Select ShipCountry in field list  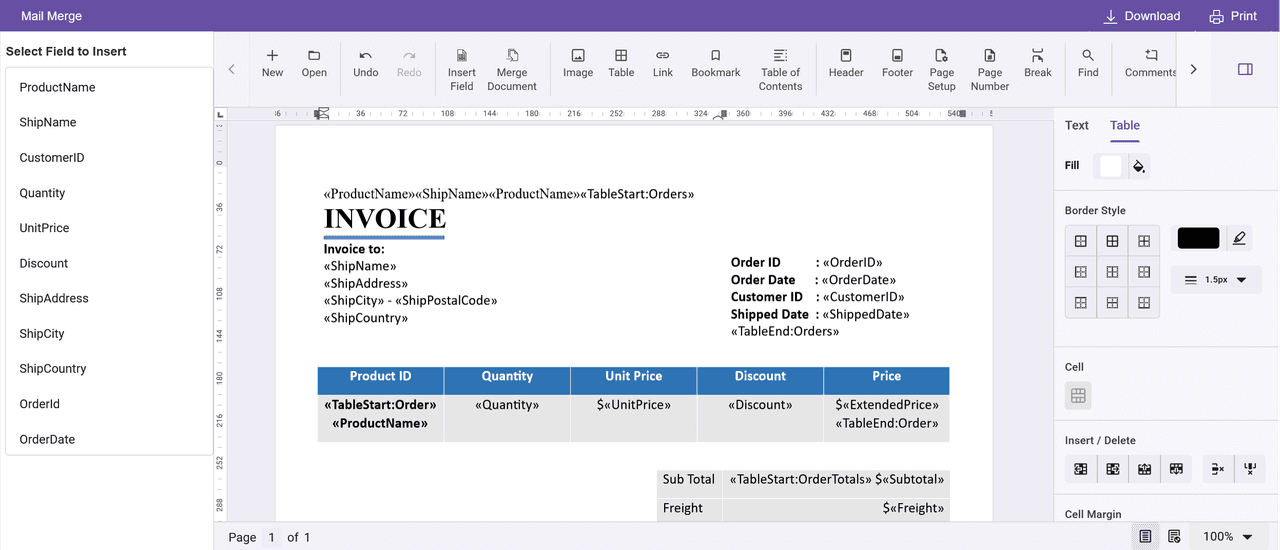tap(109, 368)
